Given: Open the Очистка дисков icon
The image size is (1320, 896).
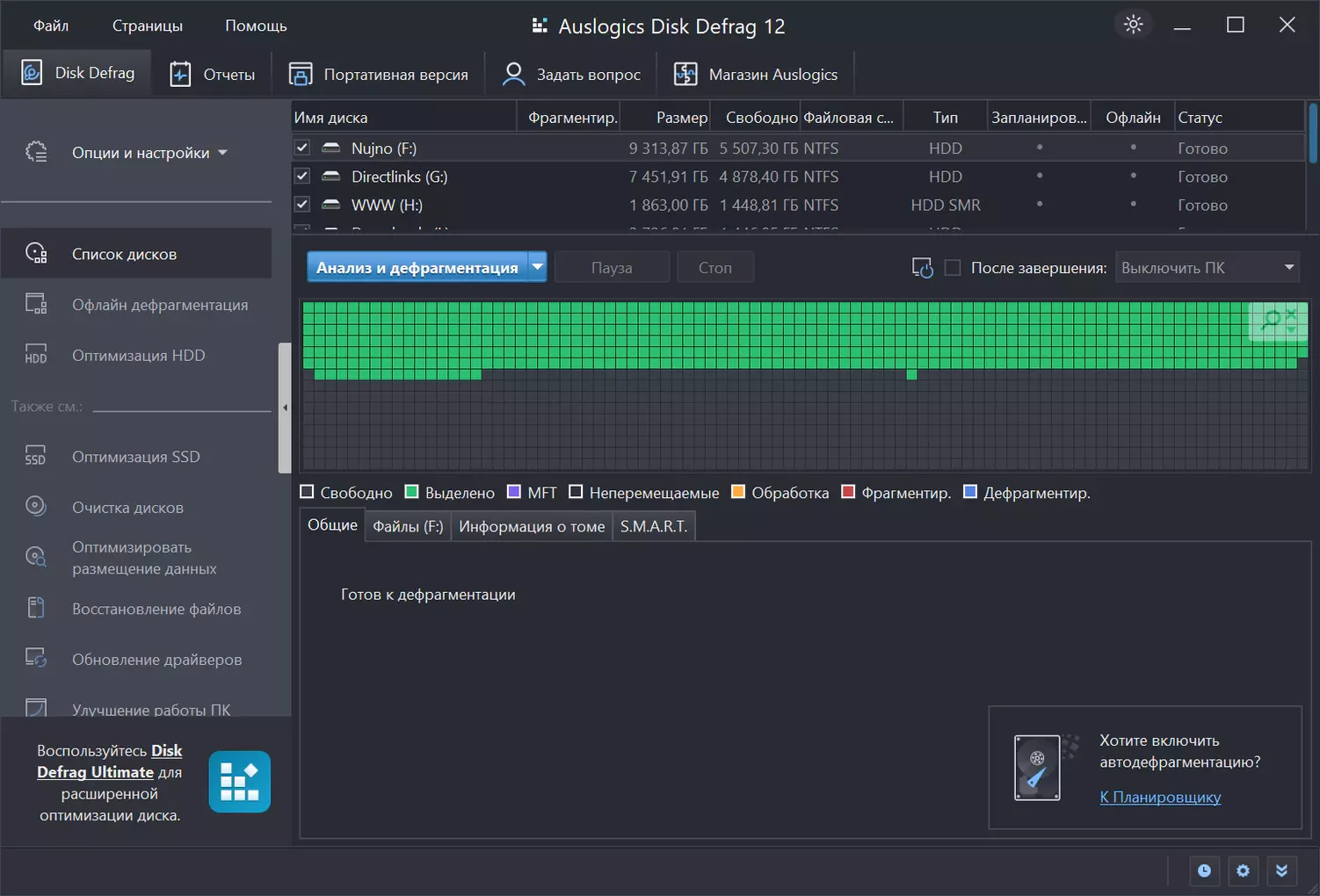Looking at the screenshot, I should [x=36, y=507].
